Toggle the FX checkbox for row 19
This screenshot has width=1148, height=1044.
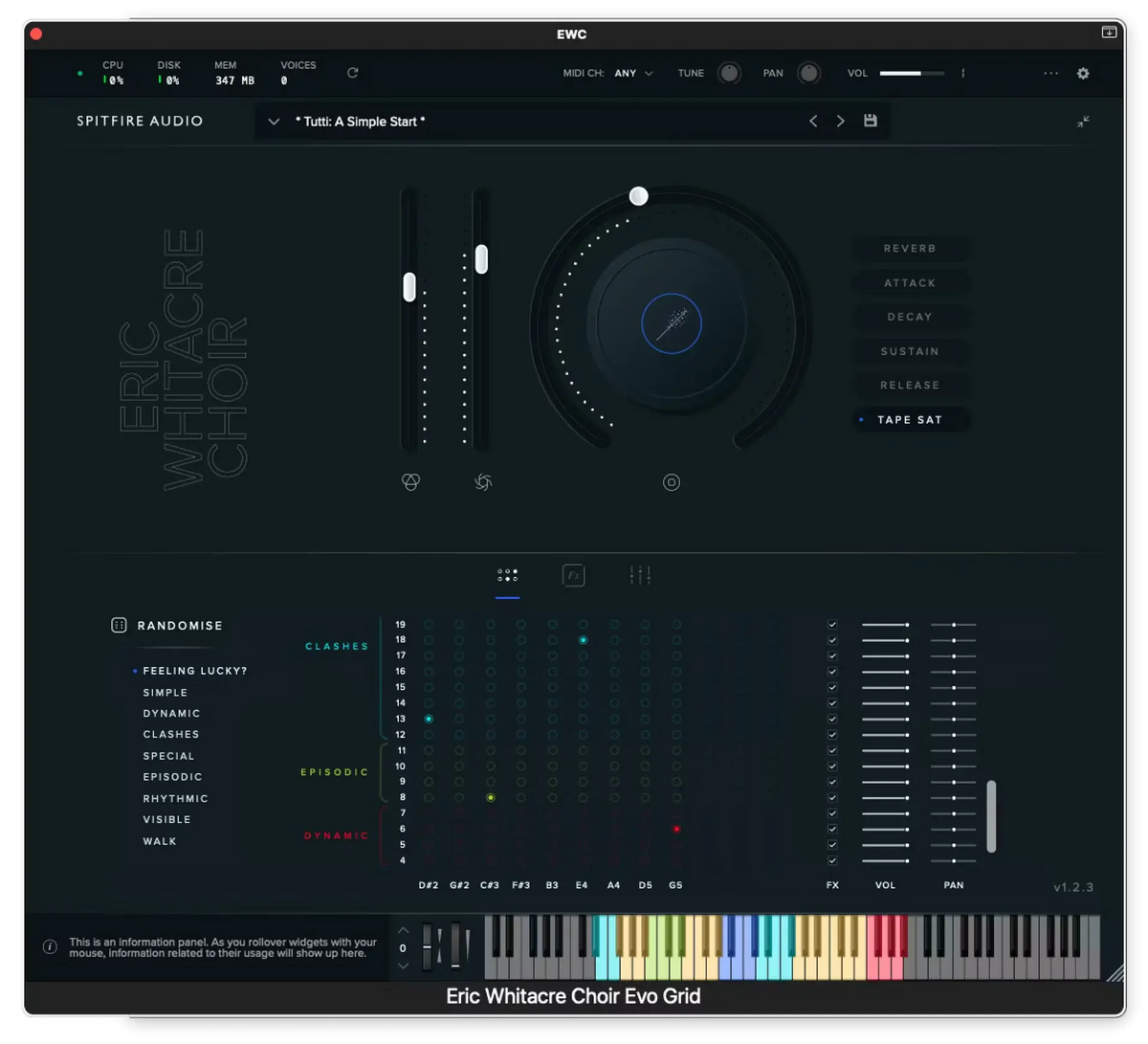pos(832,625)
